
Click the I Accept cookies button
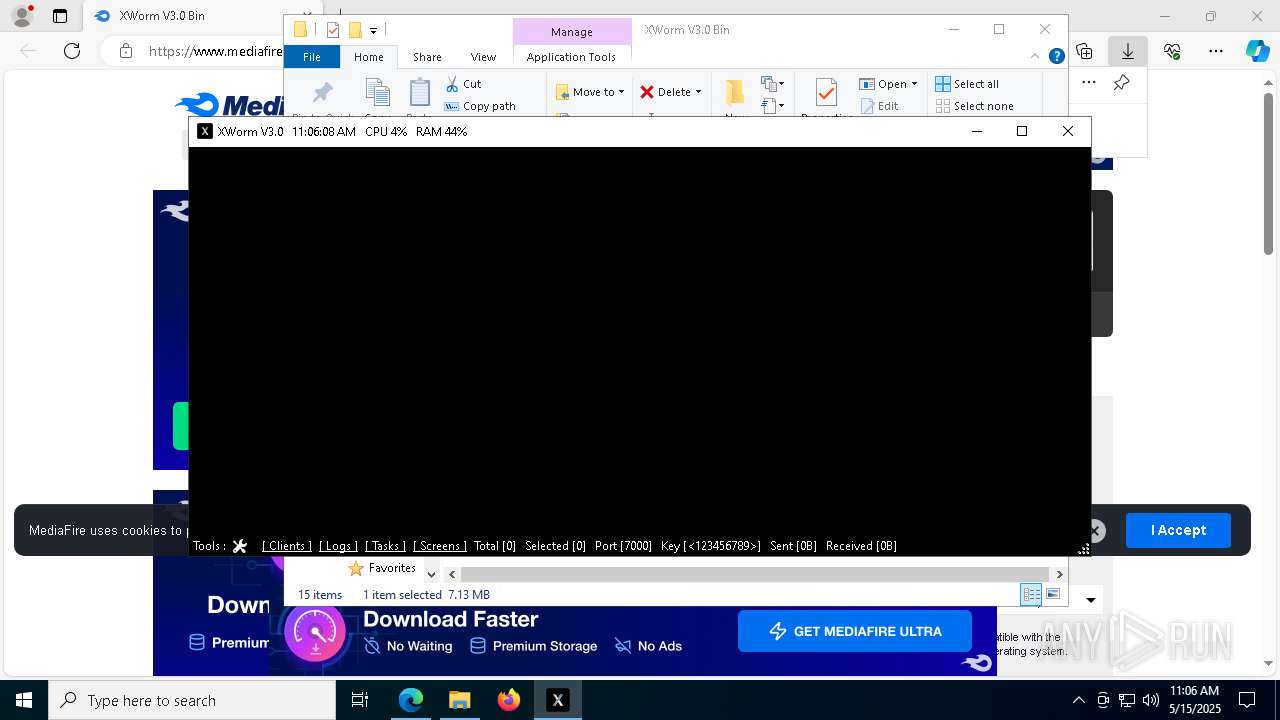[1178, 530]
